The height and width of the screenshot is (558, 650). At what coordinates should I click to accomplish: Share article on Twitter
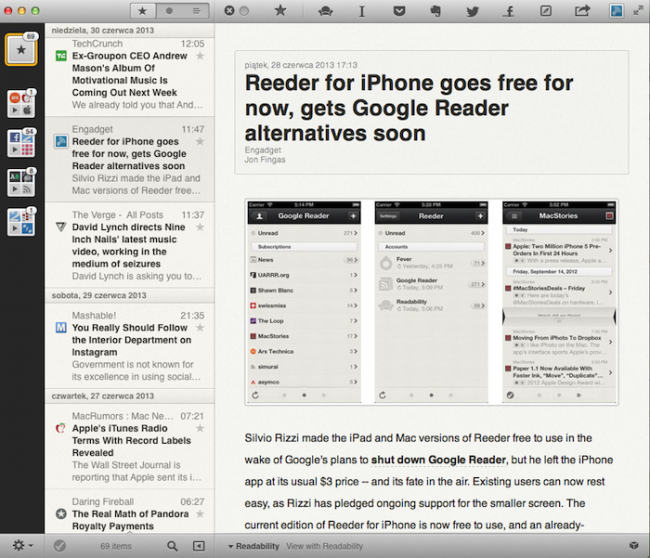tap(472, 11)
